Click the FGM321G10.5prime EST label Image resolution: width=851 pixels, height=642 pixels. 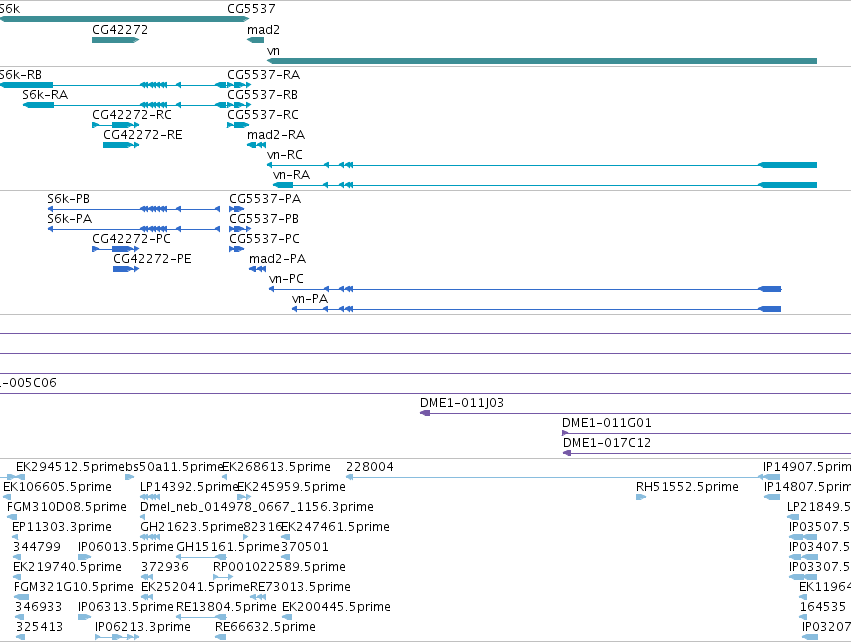(x=73, y=587)
